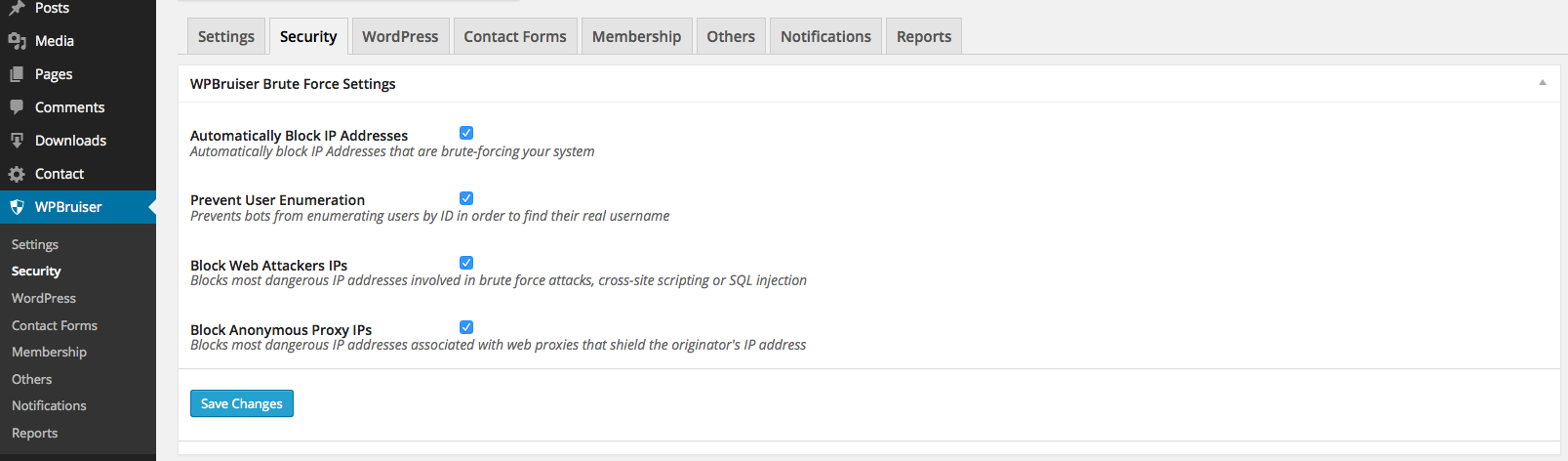Click the Posts pin icon
Screen dimensions: 1568x461
click(x=17, y=8)
